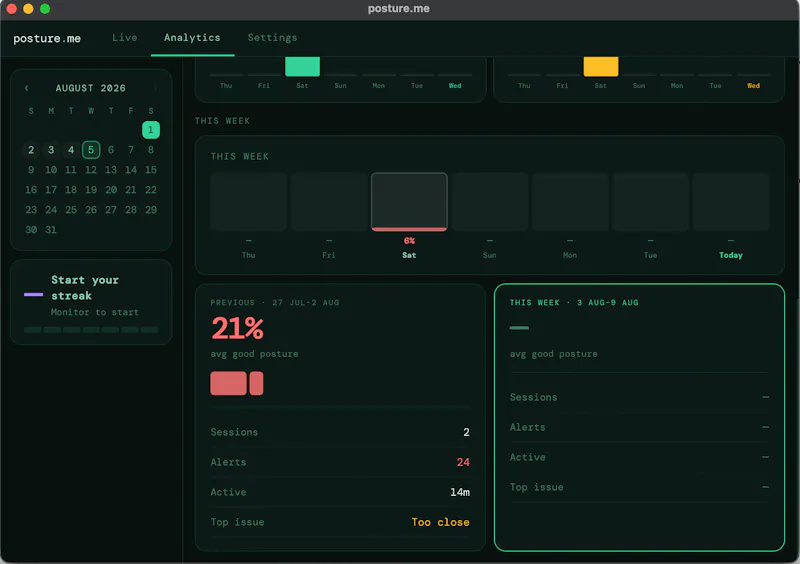Open the Analytics tab

coord(192,38)
